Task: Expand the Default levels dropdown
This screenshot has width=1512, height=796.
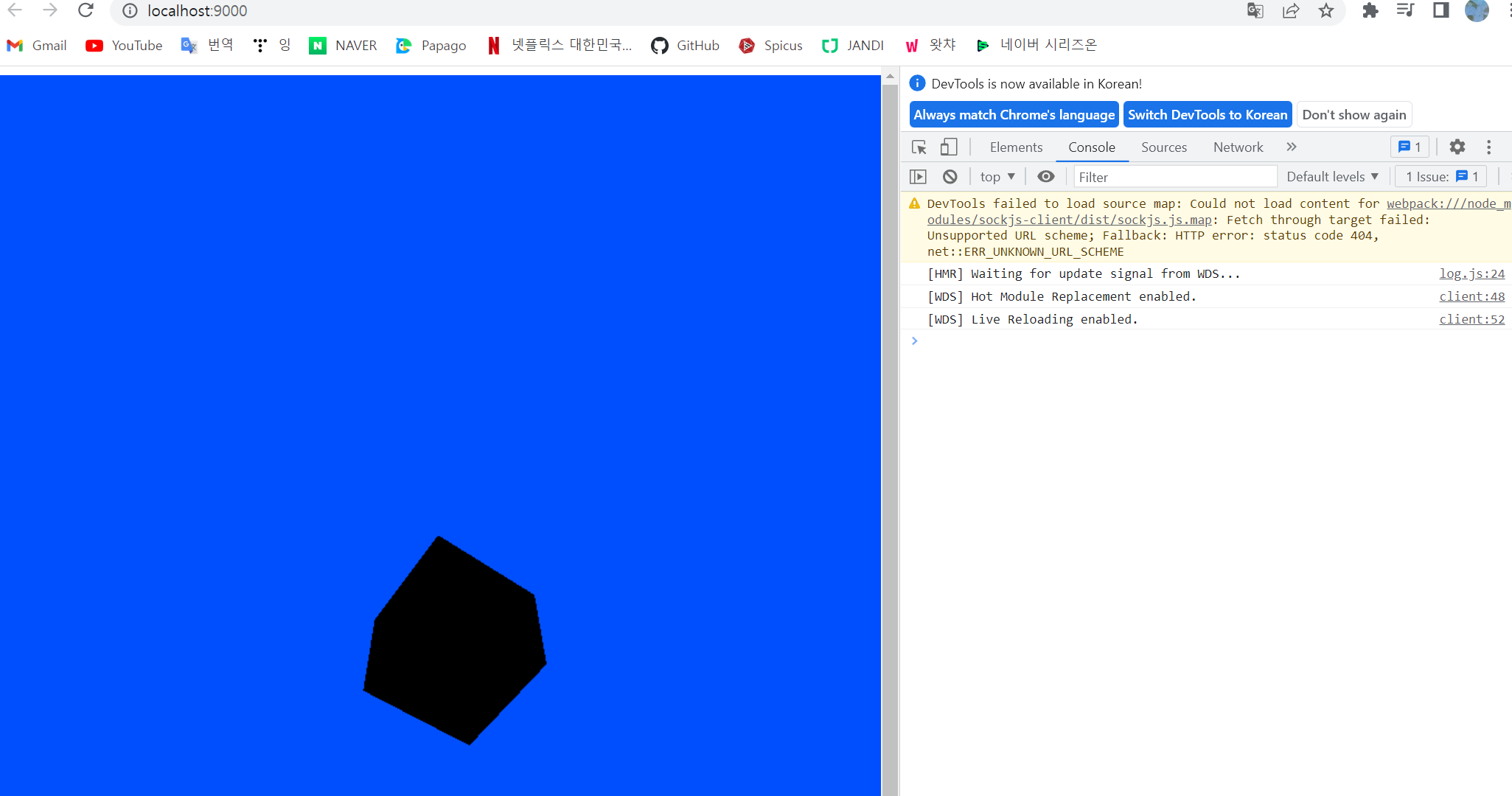Action: pos(1332,177)
